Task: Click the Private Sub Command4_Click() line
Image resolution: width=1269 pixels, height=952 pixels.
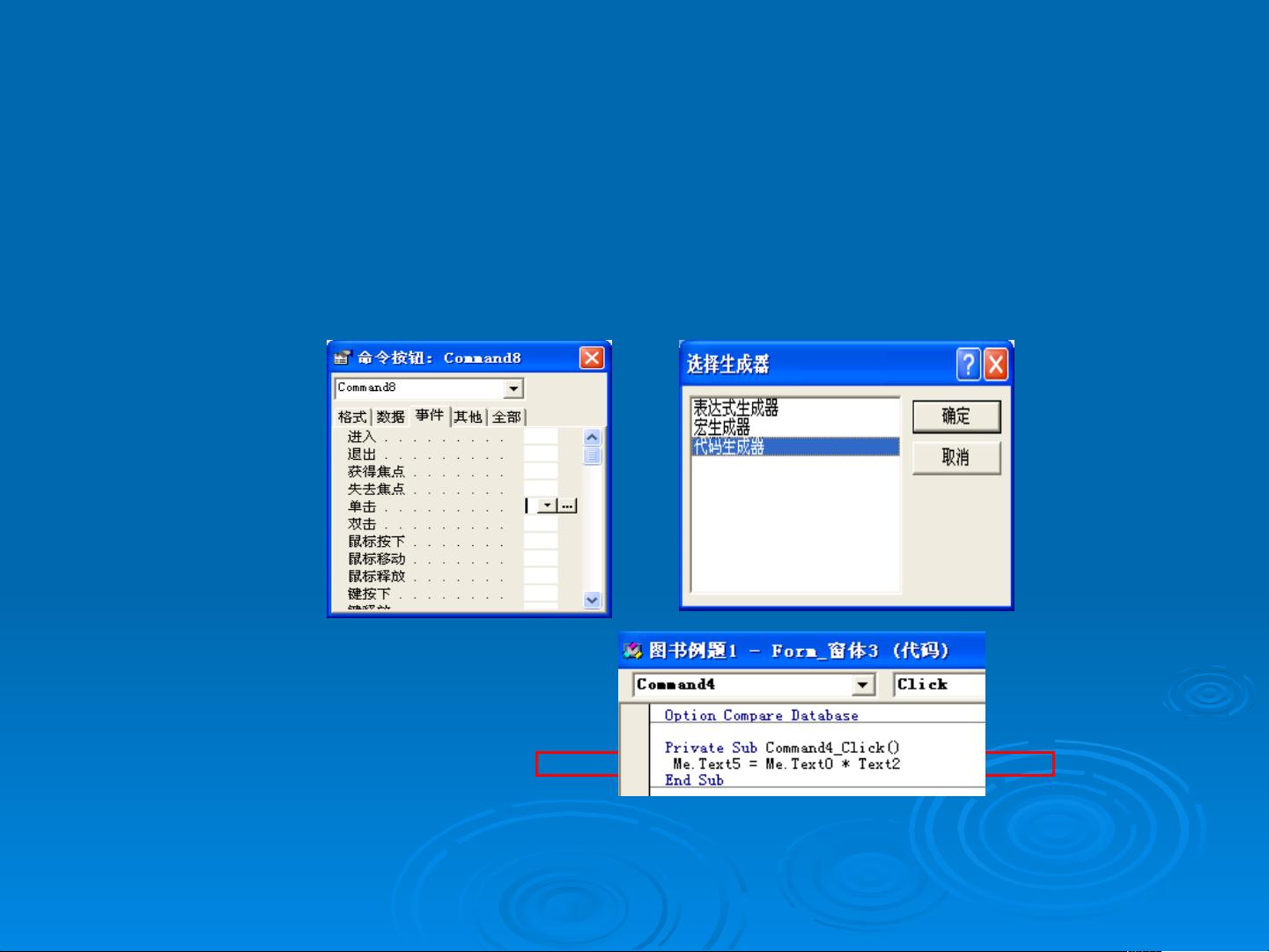Action: (782, 748)
